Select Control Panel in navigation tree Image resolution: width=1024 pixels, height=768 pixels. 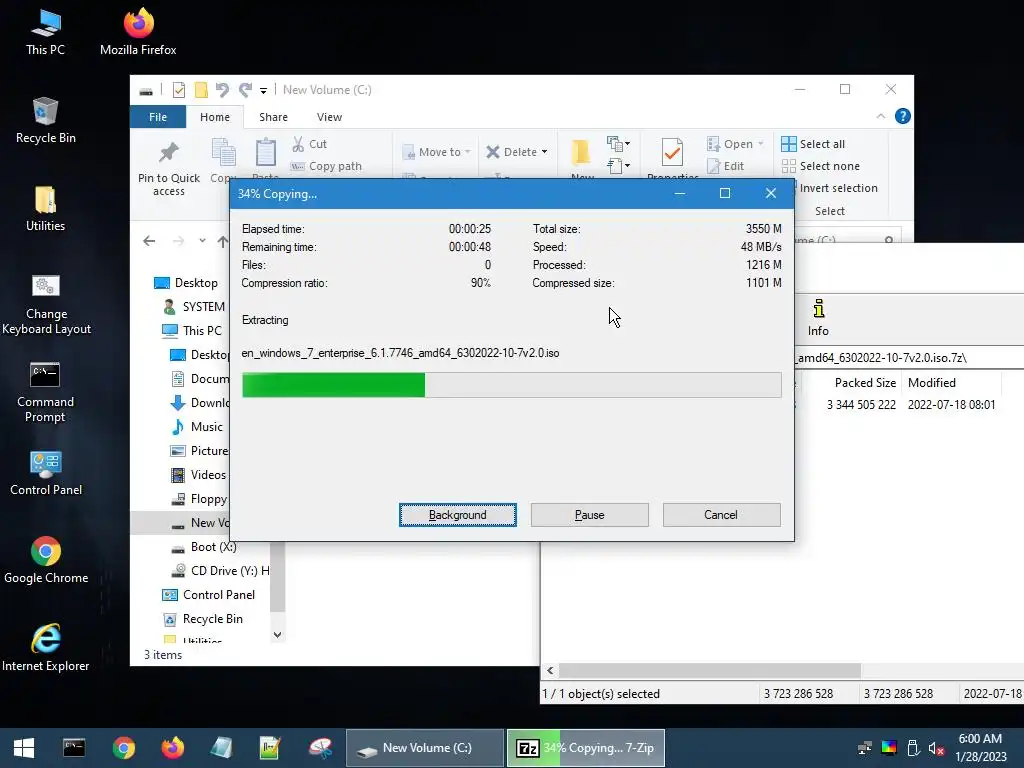[209, 595]
